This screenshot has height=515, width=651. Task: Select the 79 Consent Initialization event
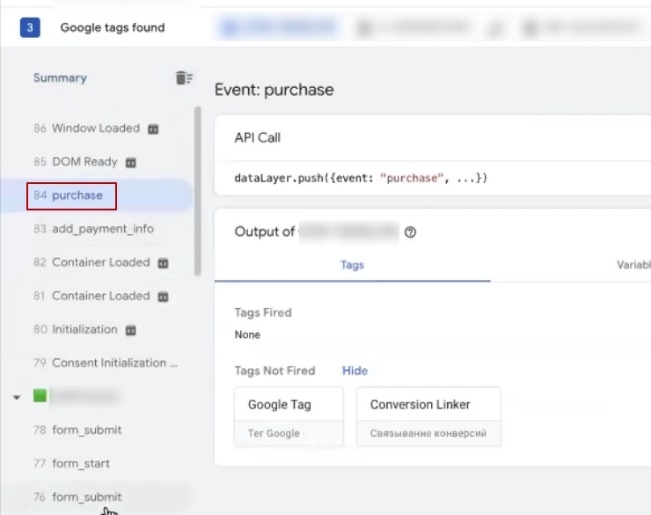click(x=106, y=363)
